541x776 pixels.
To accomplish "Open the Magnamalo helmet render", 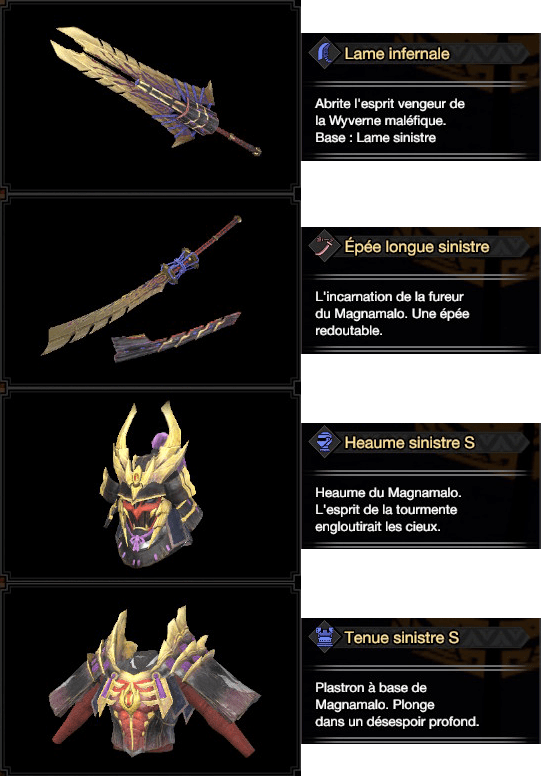I will point(151,485).
